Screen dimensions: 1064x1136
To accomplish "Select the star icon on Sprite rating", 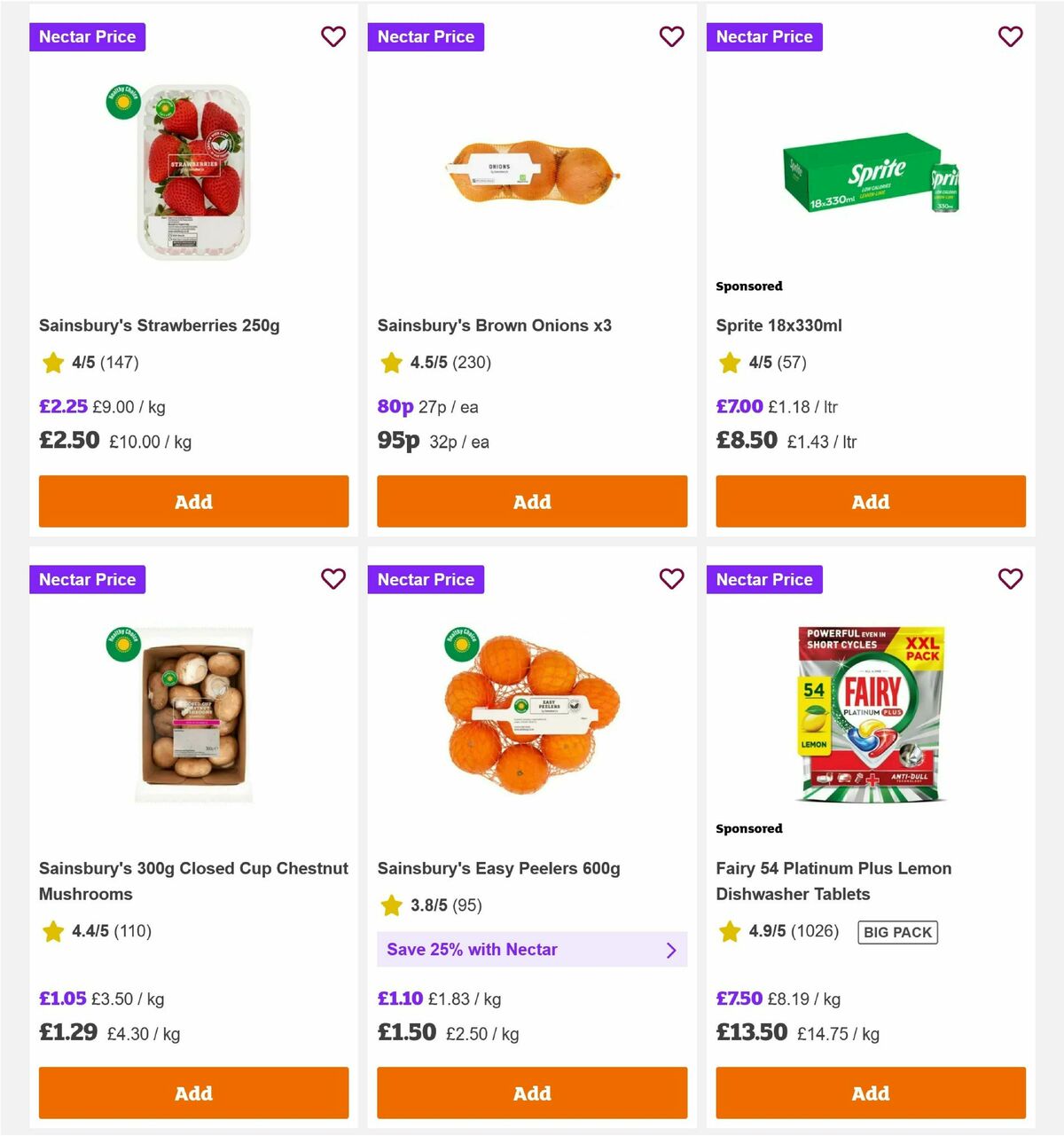I will tap(729, 363).
